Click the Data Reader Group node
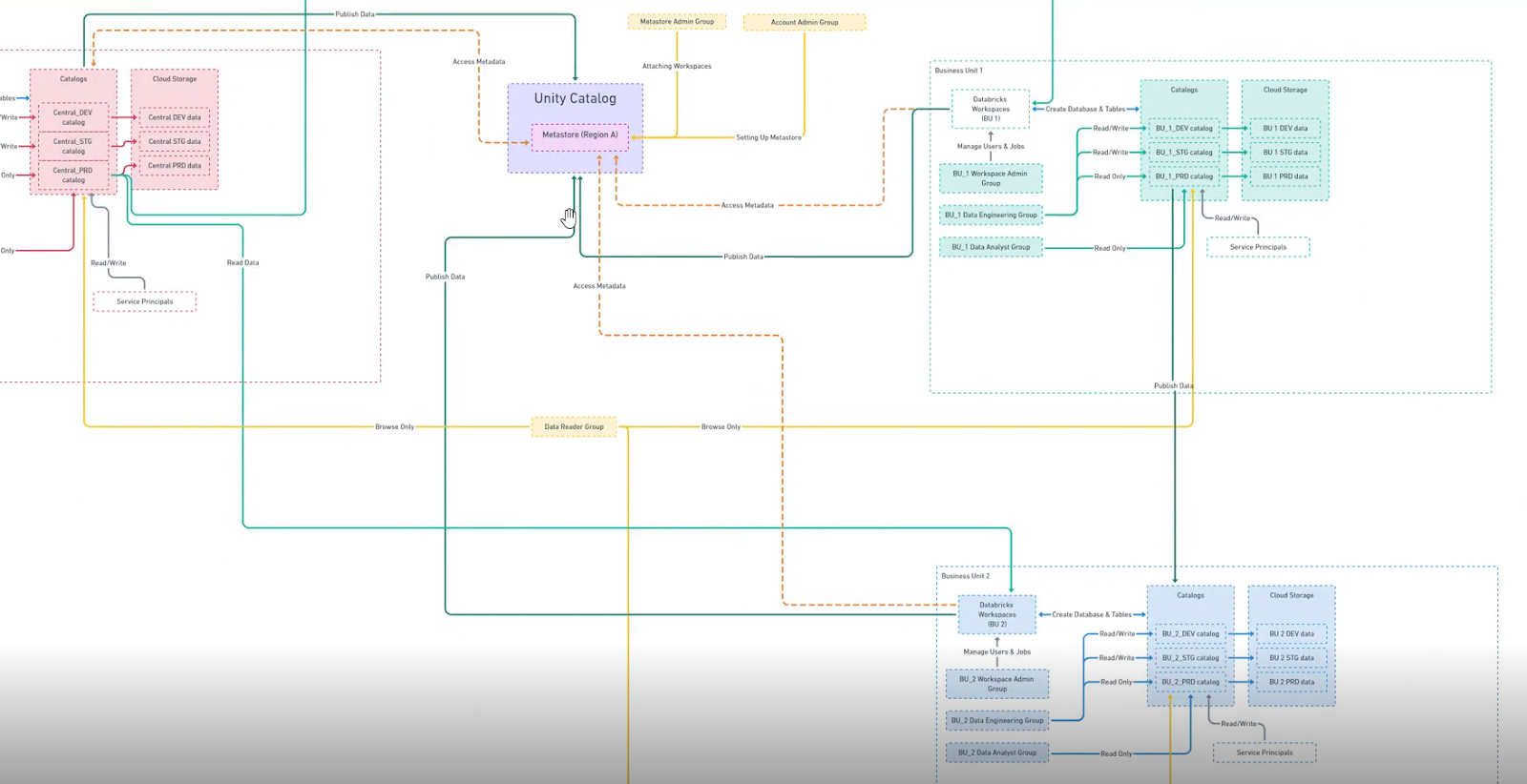The image size is (1527, 784). coord(574,426)
